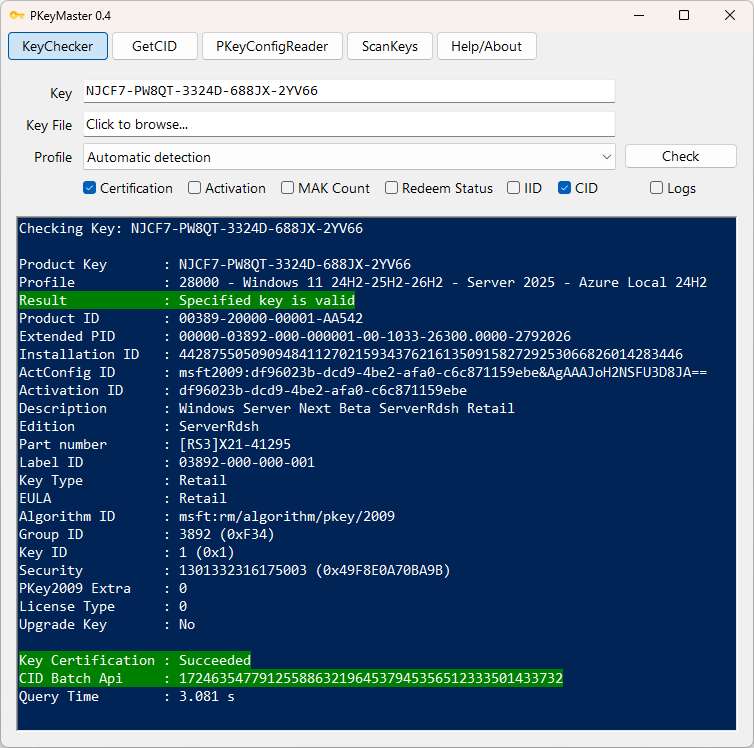Viewport: 754px width, 748px height.
Task: Click Product ID value 00389-20000-00001-AA542
Action: coord(271,318)
